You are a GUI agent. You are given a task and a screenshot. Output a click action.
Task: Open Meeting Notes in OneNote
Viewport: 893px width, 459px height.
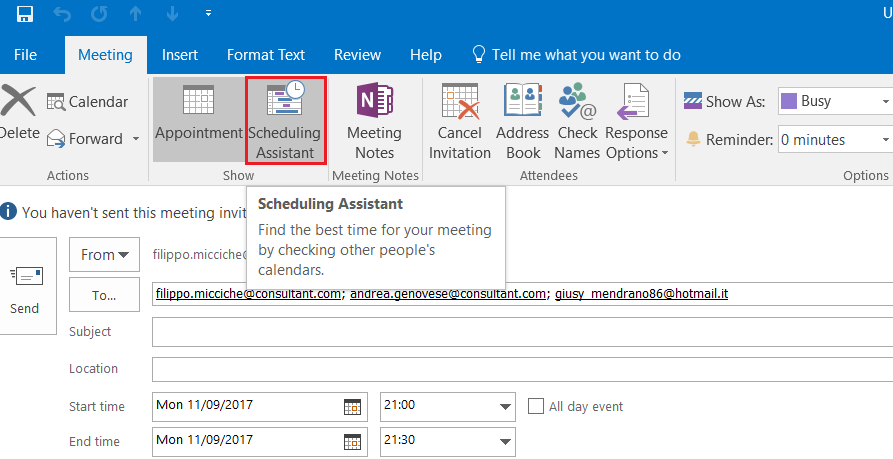pos(374,121)
